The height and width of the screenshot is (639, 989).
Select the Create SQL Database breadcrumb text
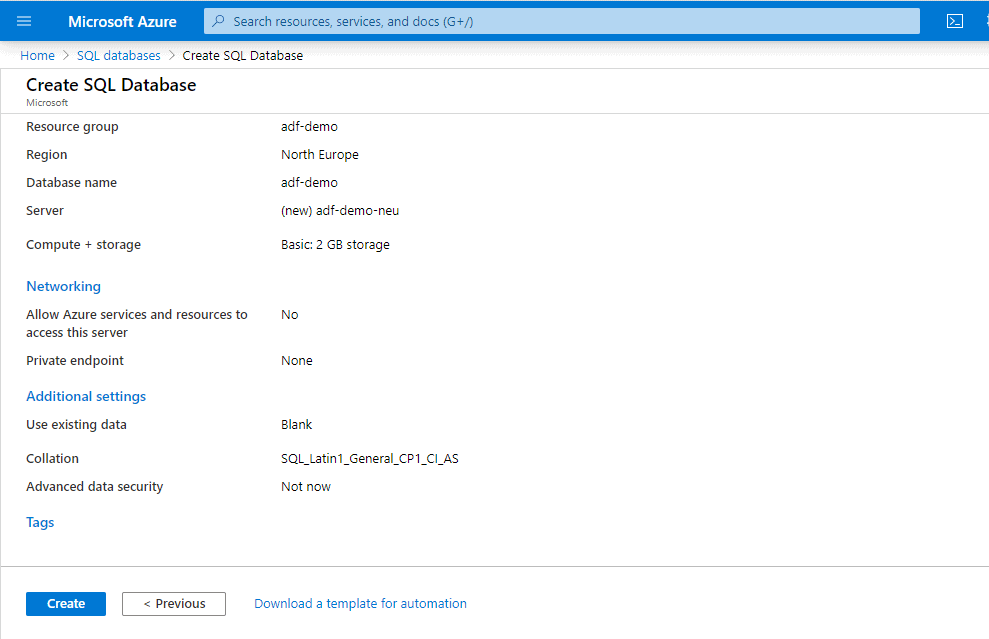[x=243, y=56]
